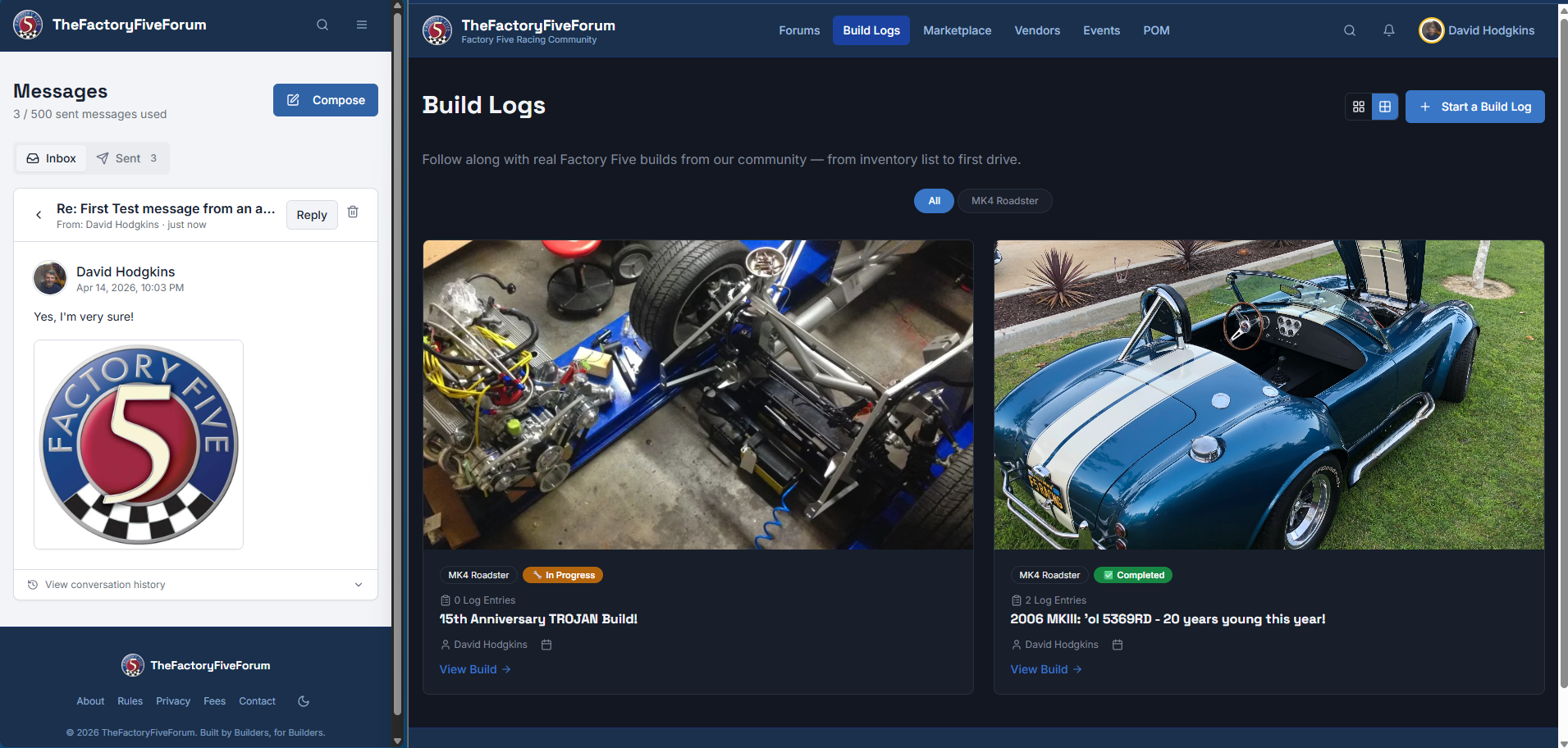Click the Privacy footer link
The image size is (1568, 748).
pos(173,701)
